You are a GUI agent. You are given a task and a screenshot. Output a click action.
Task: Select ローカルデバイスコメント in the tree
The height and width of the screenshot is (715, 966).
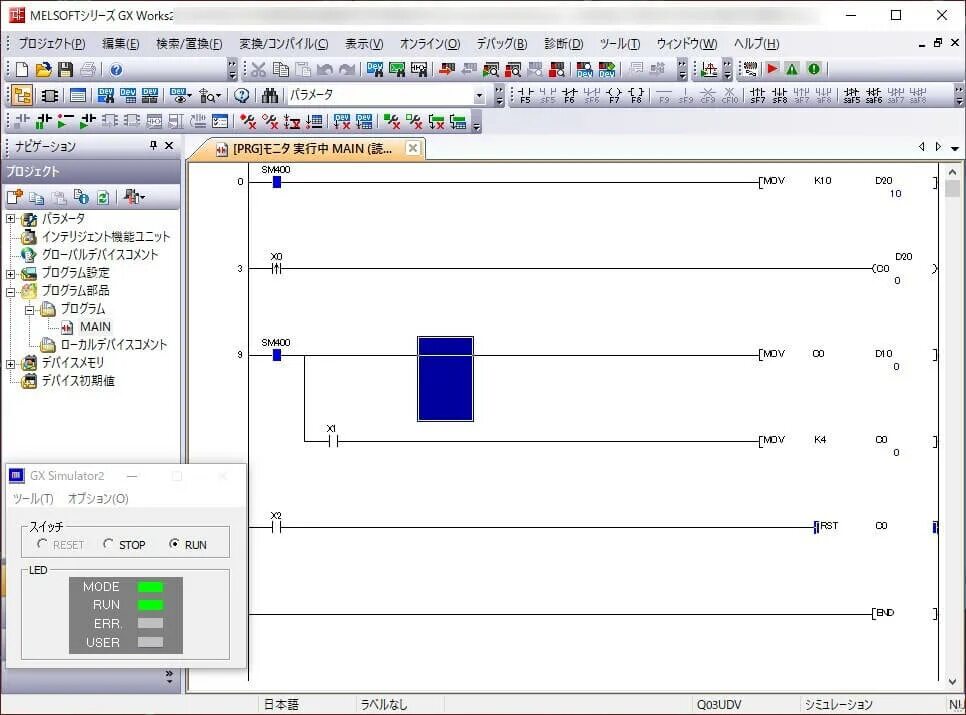click(113, 345)
